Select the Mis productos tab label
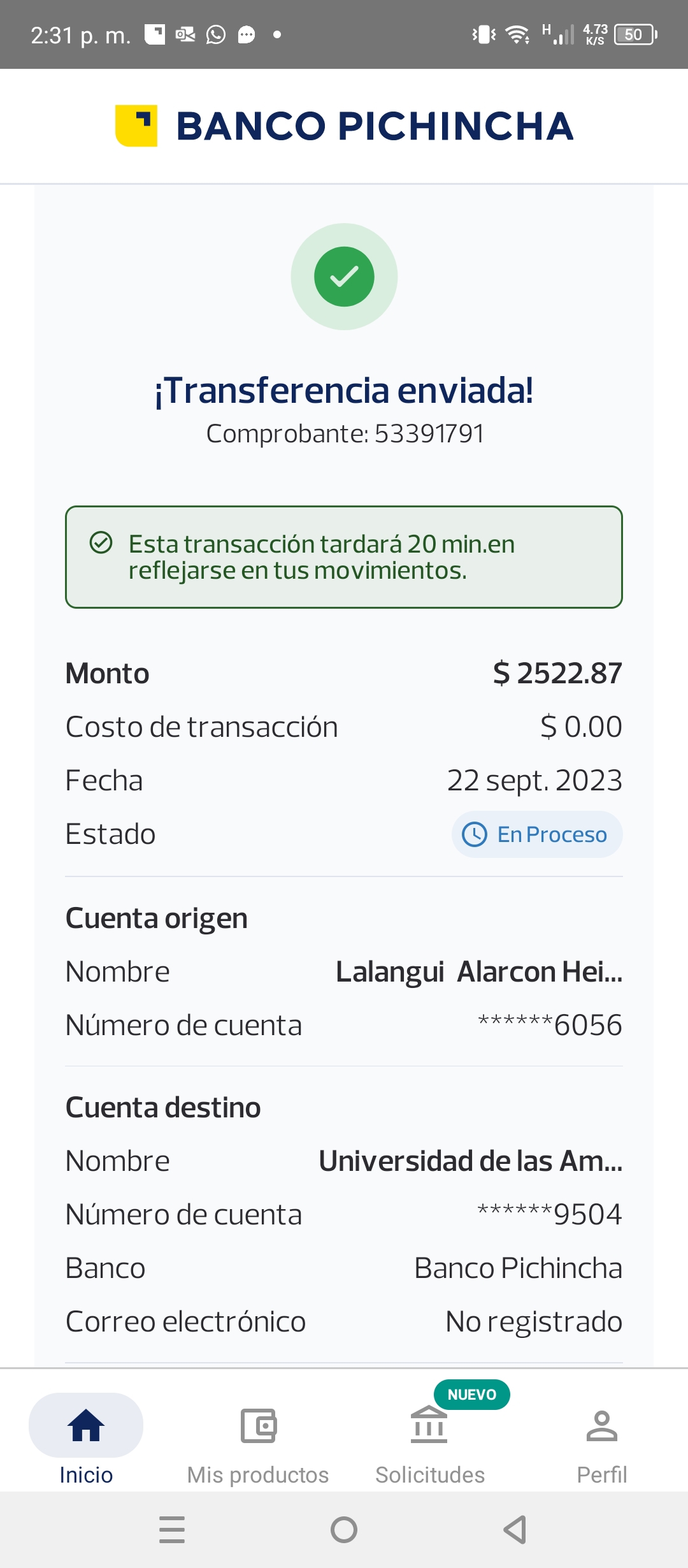The height and width of the screenshot is (1568, 688). [258, 1475]
